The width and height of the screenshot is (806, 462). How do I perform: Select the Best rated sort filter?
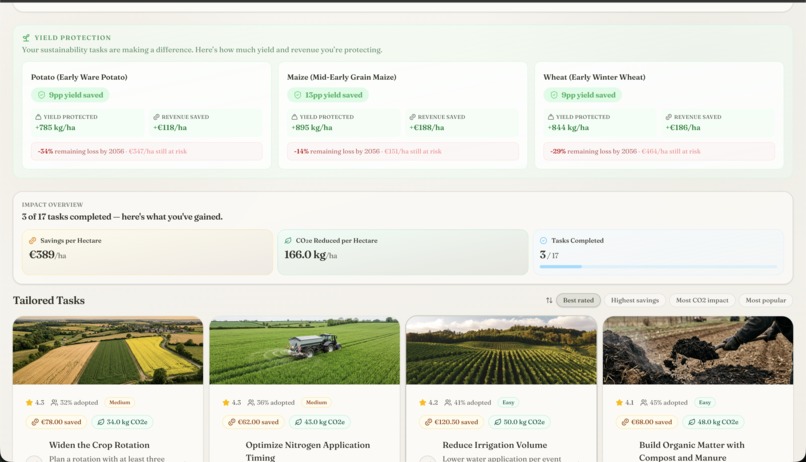point(578,300)
